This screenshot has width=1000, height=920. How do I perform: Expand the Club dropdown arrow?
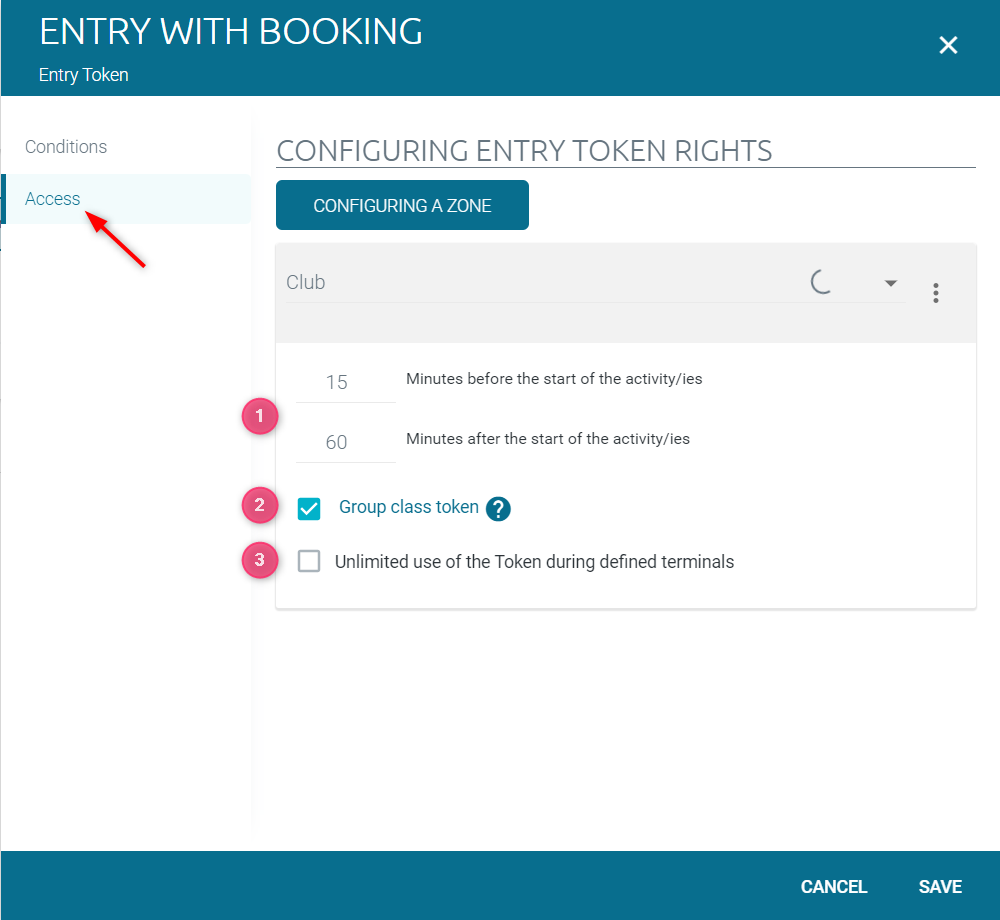point(890,282)
